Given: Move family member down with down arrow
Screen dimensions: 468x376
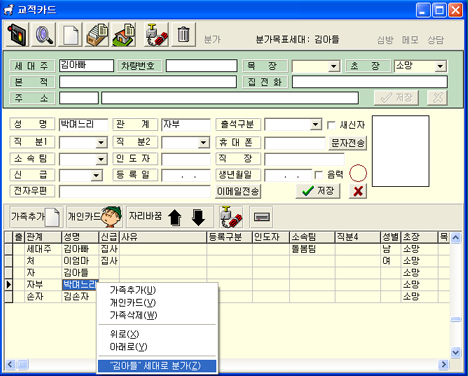Looking at the screenshot, I should pyautogui.click(x=198, y=217).
